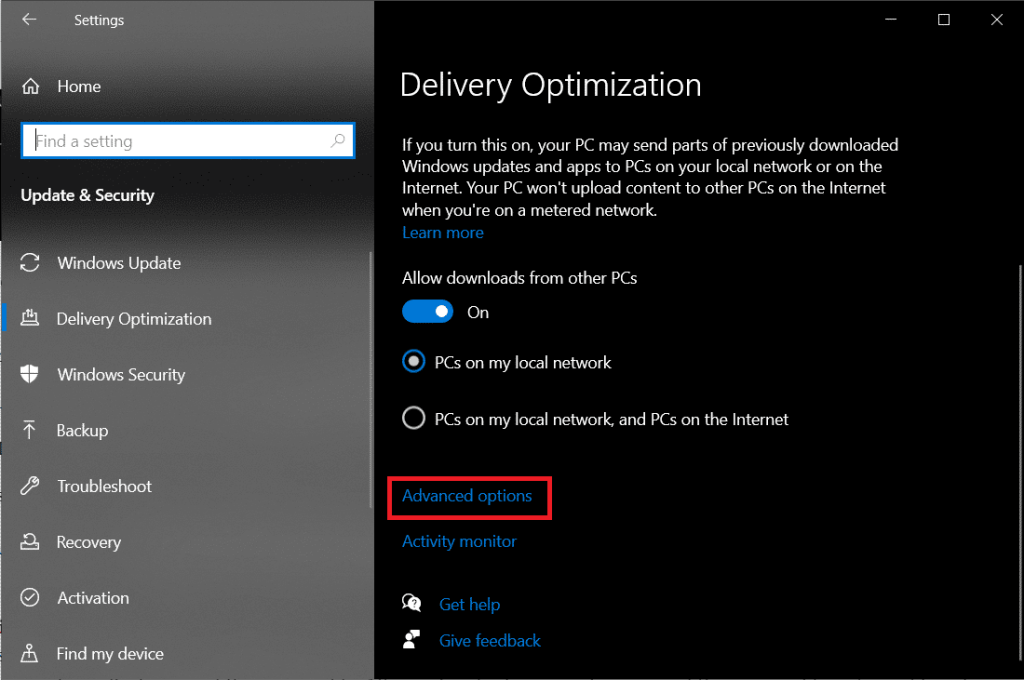Click the Find my device icon
Screen dimensions: 1024x680
[x=30, y=654]
